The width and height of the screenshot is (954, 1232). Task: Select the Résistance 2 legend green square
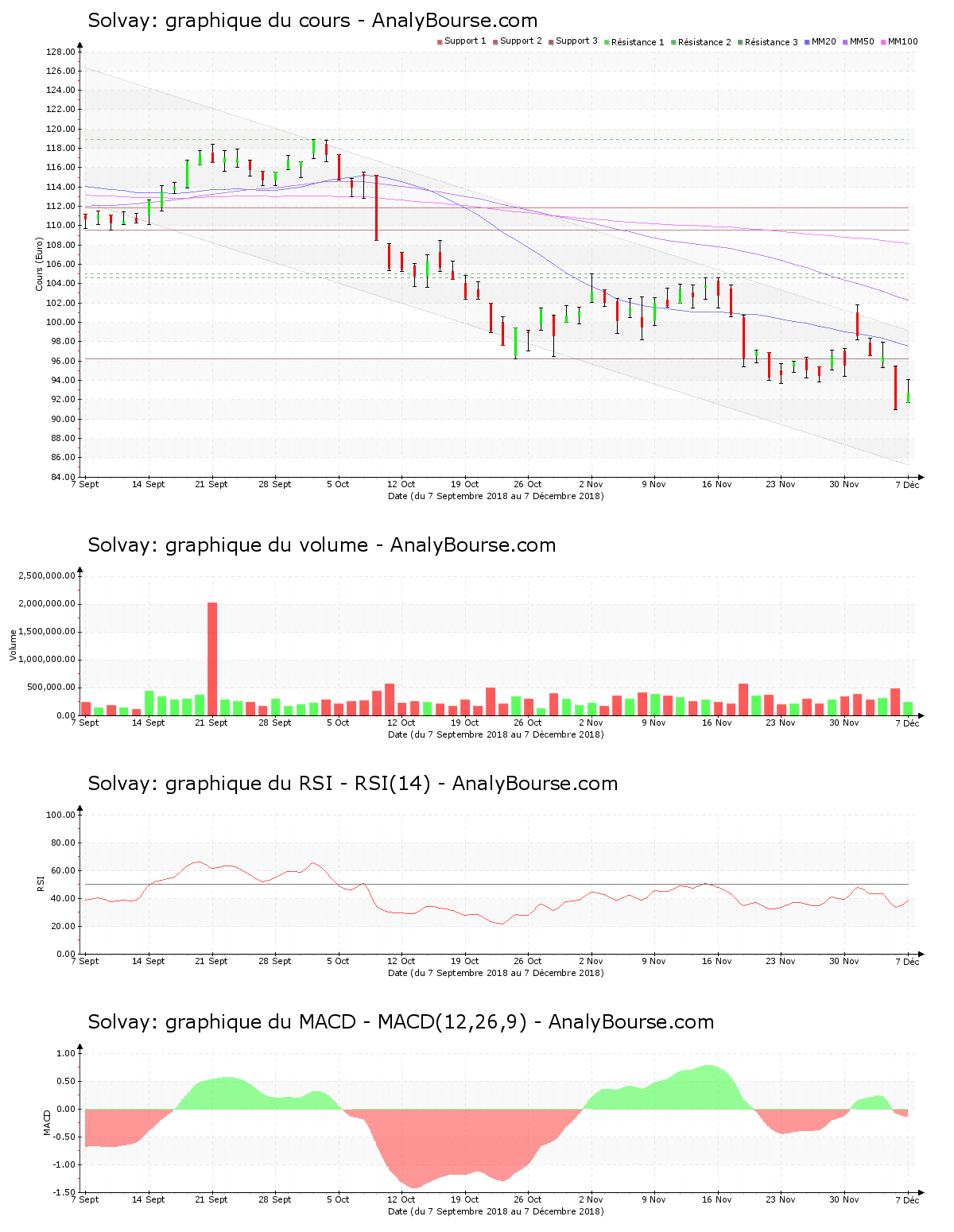(x=673, y=42)
